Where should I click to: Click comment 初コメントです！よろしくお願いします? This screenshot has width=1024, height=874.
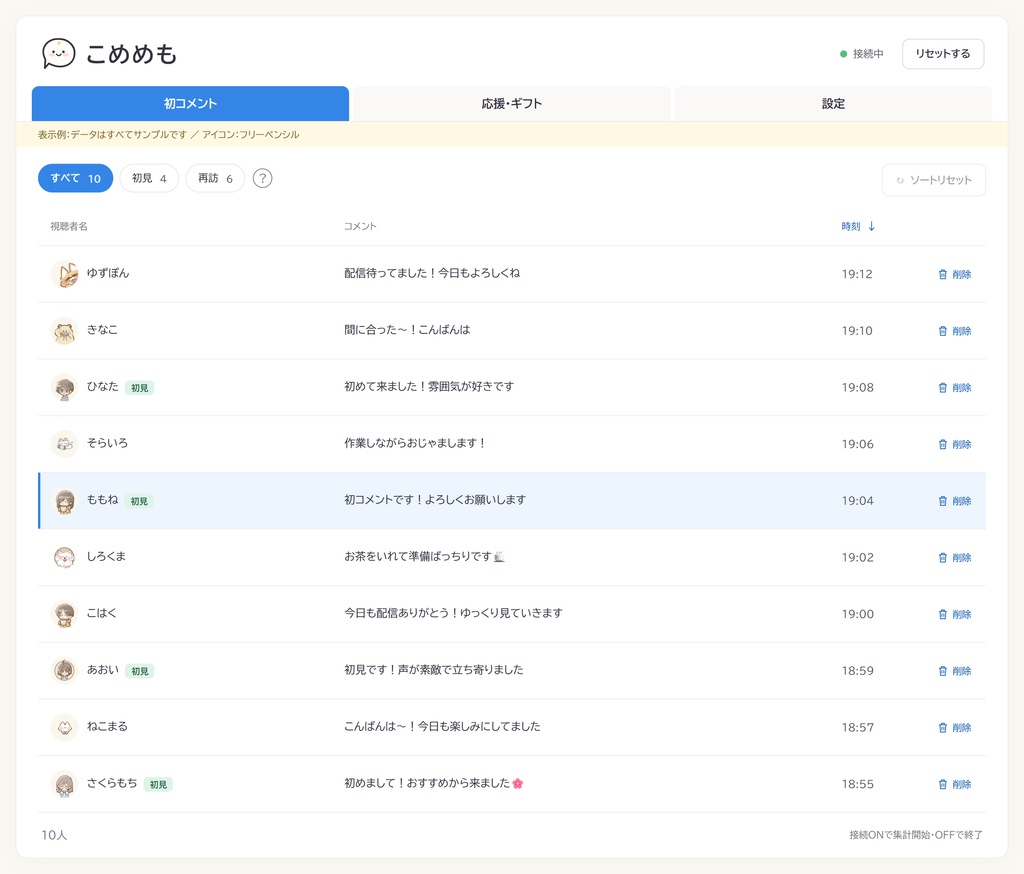[435, 500]
